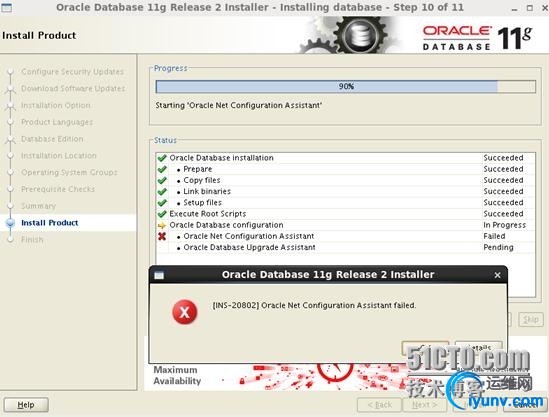Close the INS-20802 error dialog

coord(497,275)
